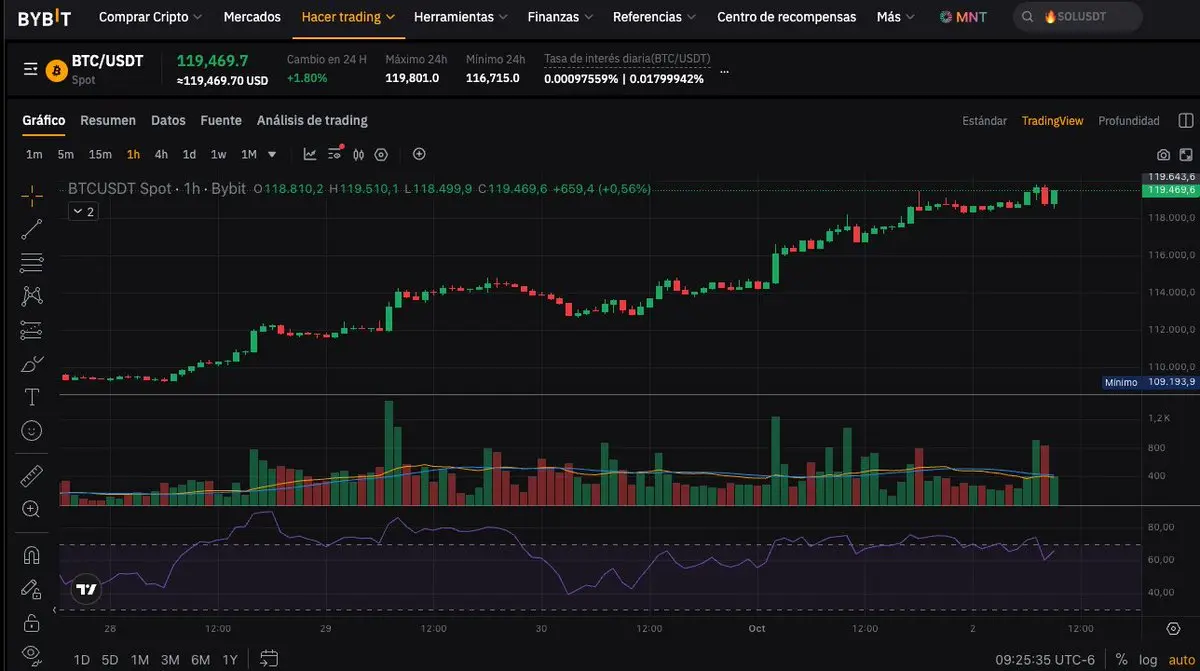This screenshot has height=671, width=1200.
Task: Select the 15m timeframe
Action: [x=100, y=154]
